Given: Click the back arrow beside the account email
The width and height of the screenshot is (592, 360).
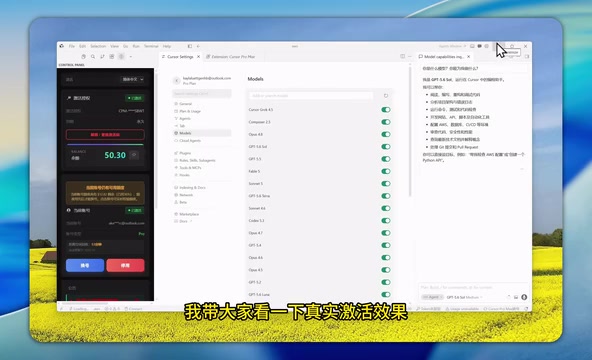Looking at the screenshot, I should pos(176,80).
